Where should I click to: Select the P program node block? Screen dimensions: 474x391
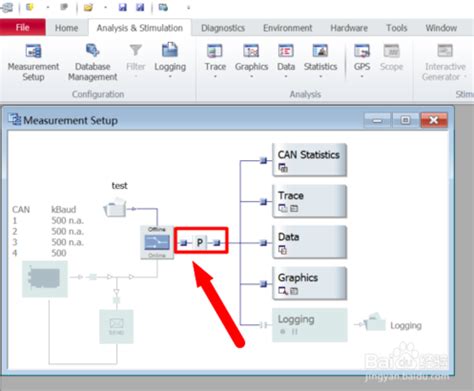(x=200, y=242)
